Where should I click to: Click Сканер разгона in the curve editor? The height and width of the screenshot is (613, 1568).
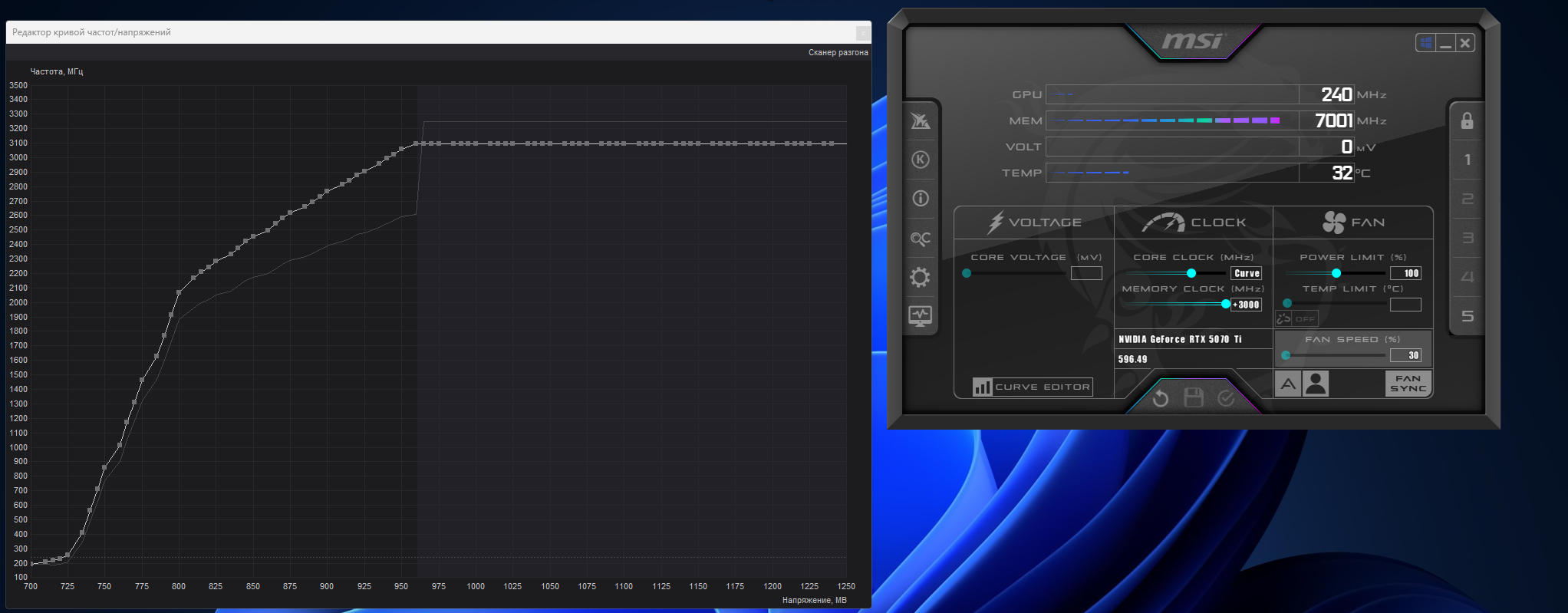click(x=838, y=52)
